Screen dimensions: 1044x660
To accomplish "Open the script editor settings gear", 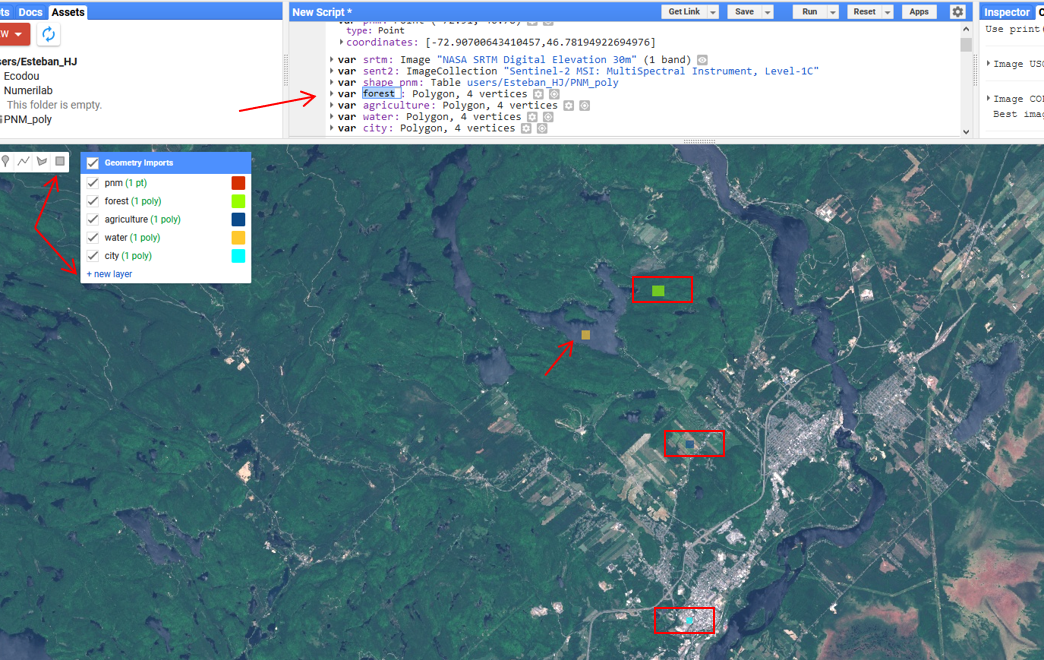I will pyautogui.click(x=957, y=12).
